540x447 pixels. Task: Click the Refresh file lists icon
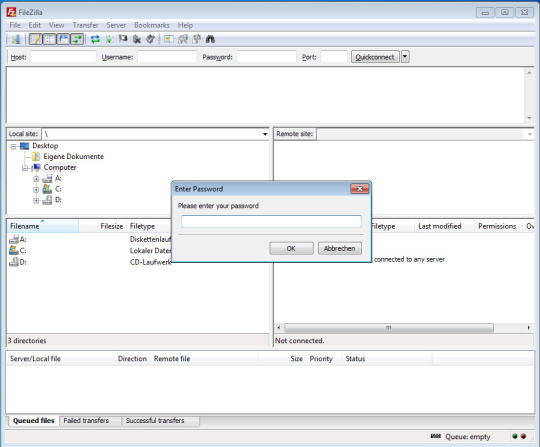coord(95,39)
